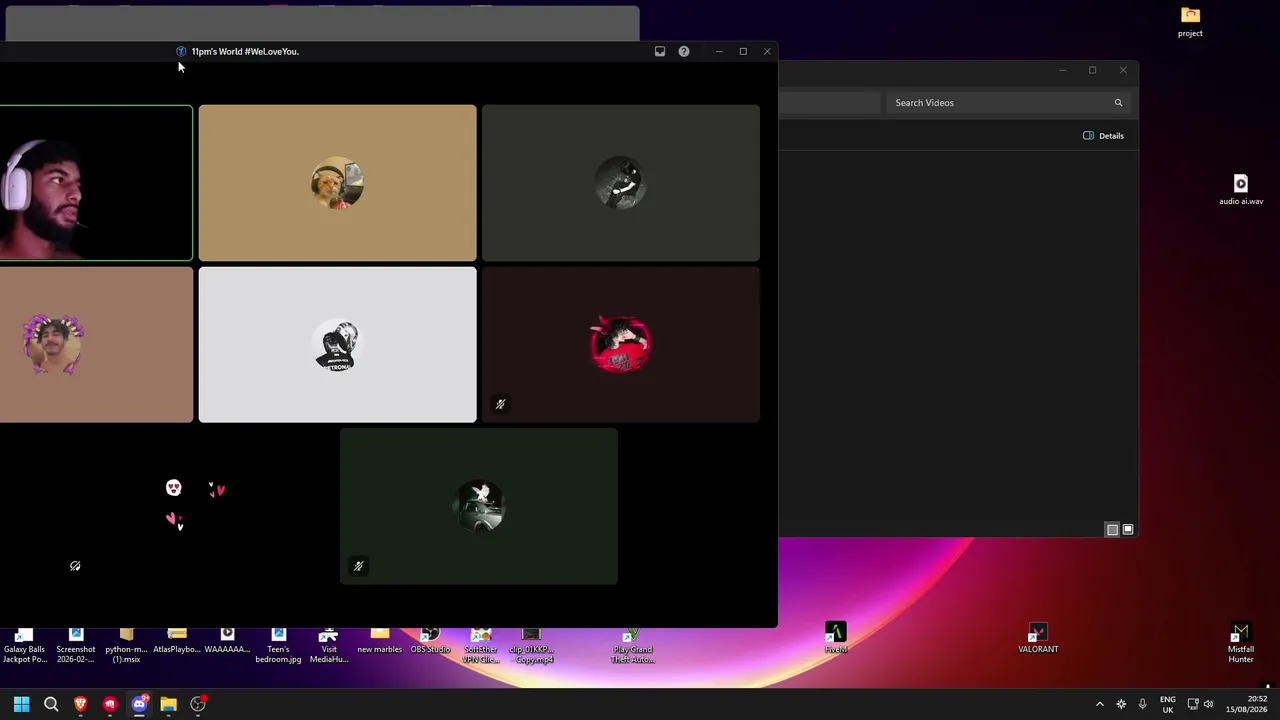Expand the hidden system tray icons chevron
This screenshot has width=1280, height=720.
[1100, 704]
